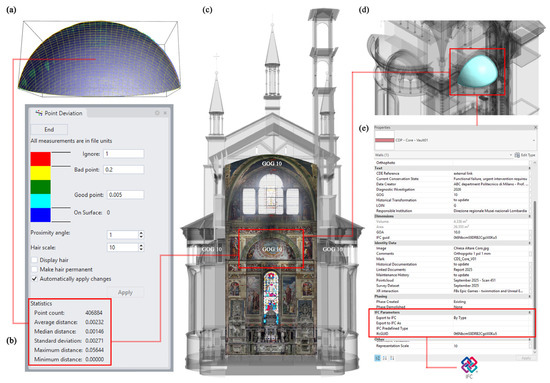
Task: Click the red deviation color swatch
Action: tap(40, 159)
